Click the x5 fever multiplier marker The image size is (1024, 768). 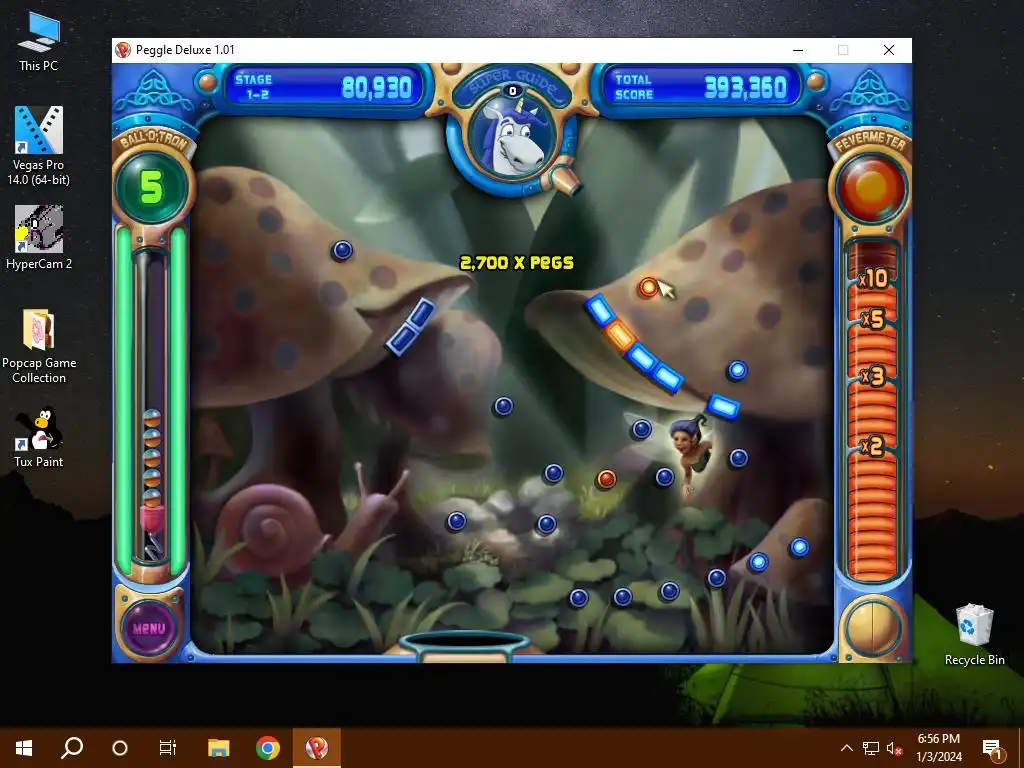pyautogui.click(x=873, y=319)
